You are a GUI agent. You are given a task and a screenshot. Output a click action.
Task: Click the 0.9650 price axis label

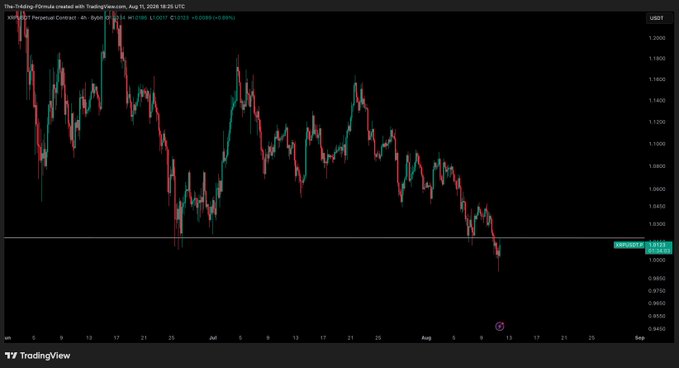(x=657, y=303)
